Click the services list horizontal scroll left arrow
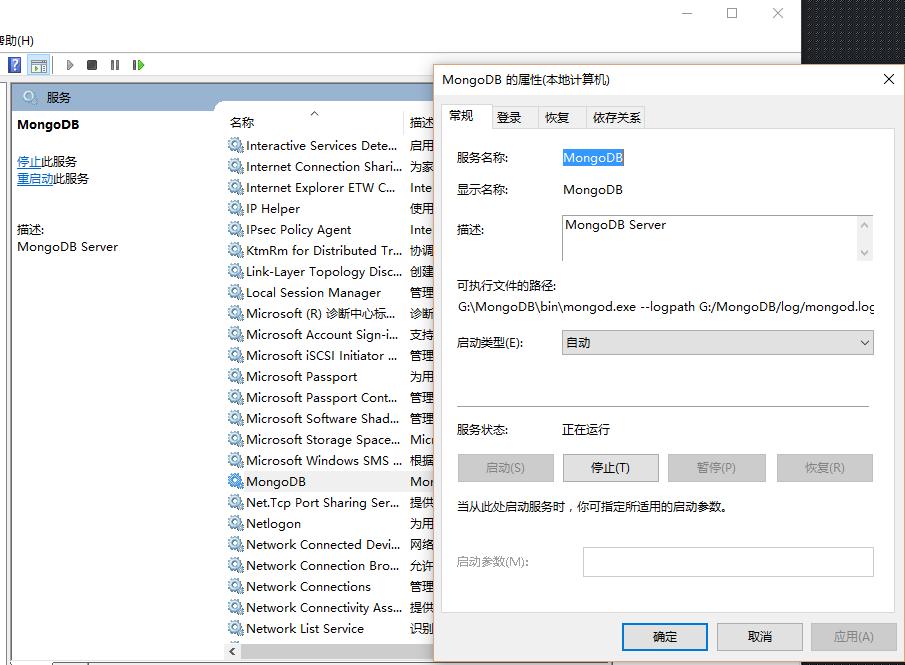The height and width of the screenshot is (665, 905). coord(233,651)
